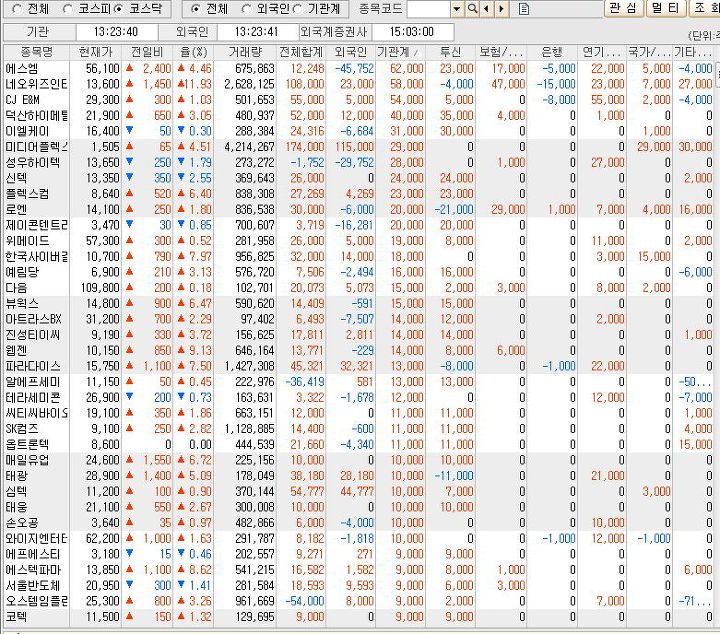Click the 외국계증권사 time value 15:03:00
The width and height of the screenshot is (720, 634).
tap(412, 32)
